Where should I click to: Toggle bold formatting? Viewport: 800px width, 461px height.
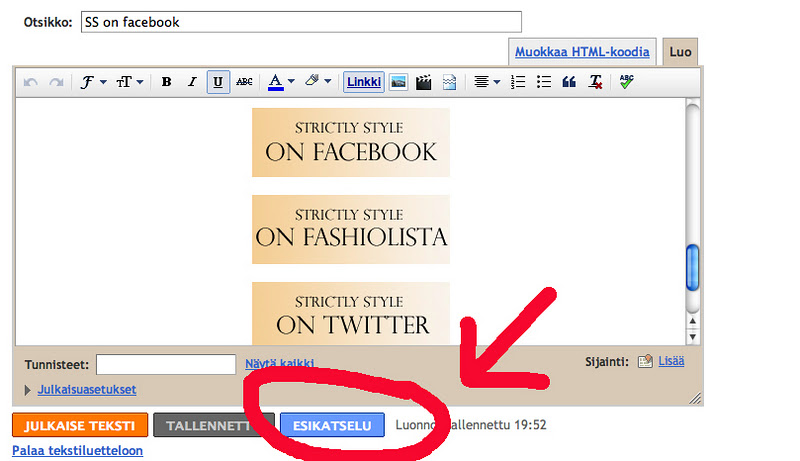click(166, 82)
